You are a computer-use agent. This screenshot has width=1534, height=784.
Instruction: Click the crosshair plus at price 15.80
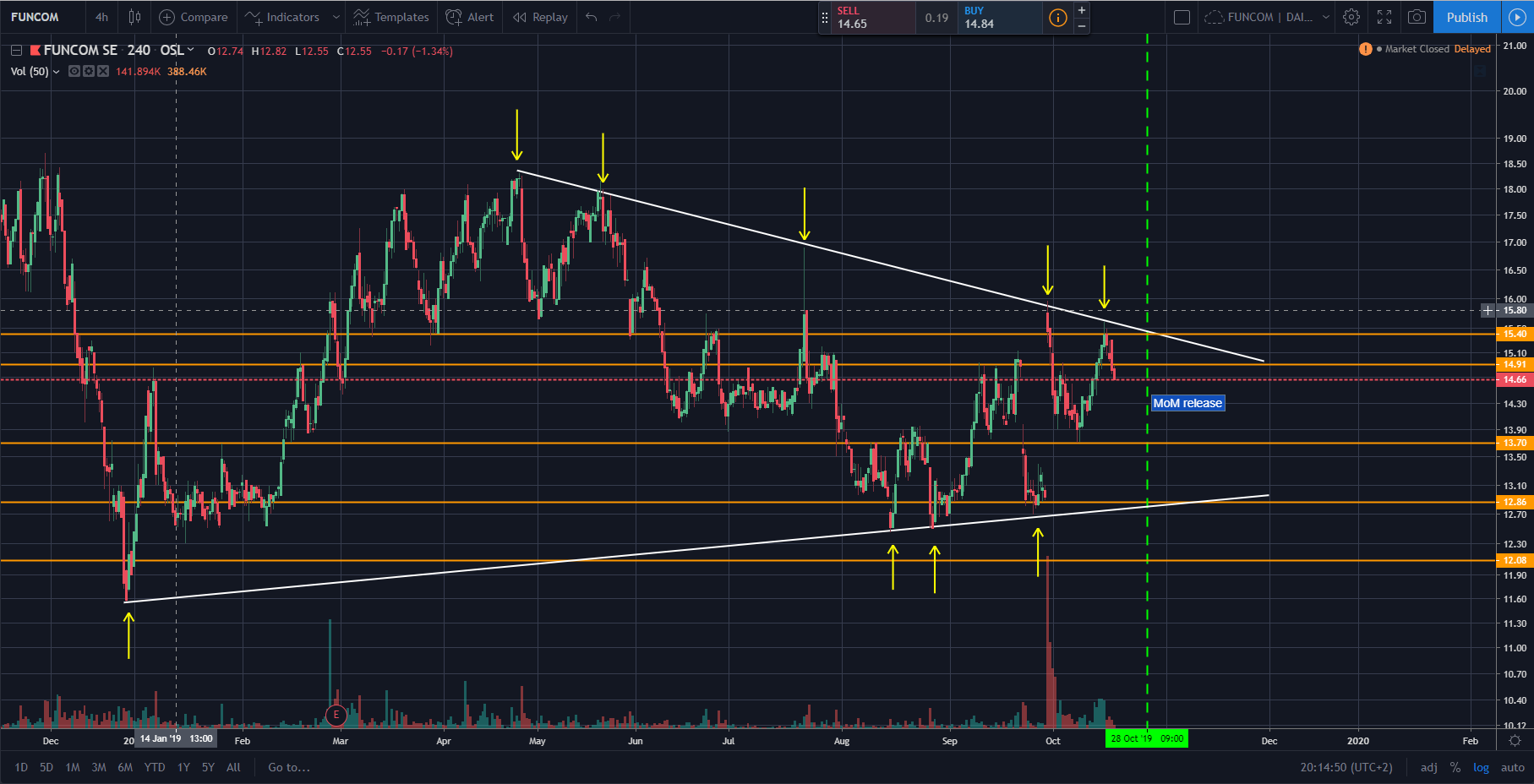tap(1488, 310)
